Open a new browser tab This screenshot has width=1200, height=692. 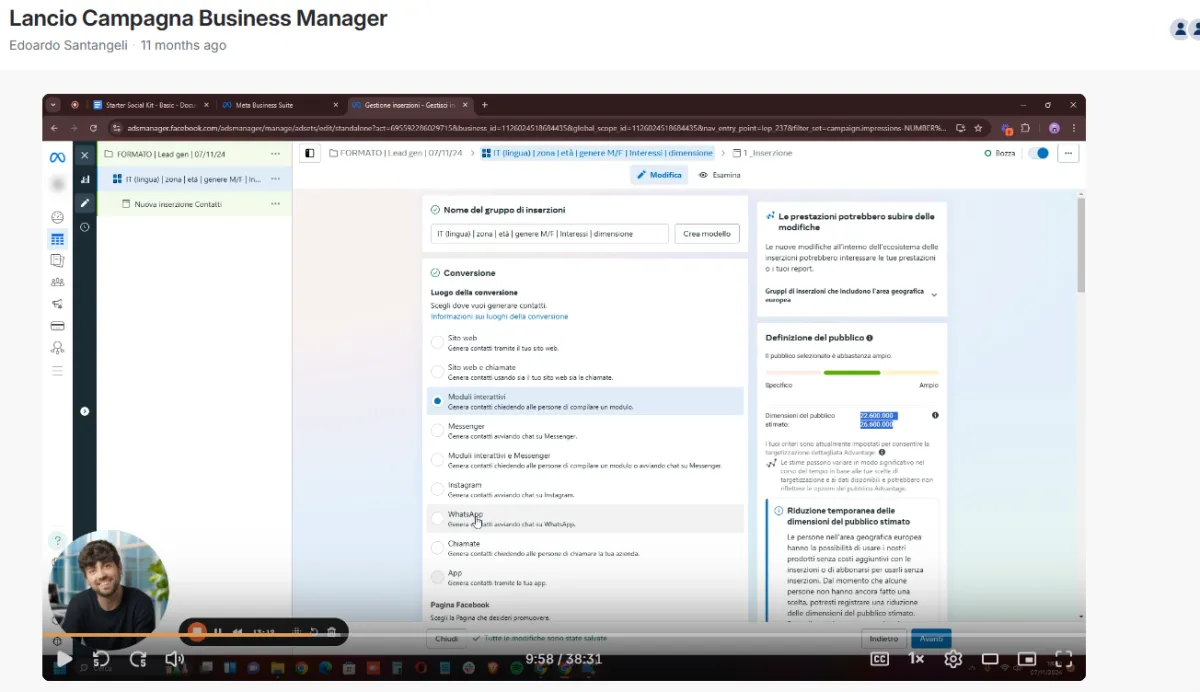tap(485, 104)
